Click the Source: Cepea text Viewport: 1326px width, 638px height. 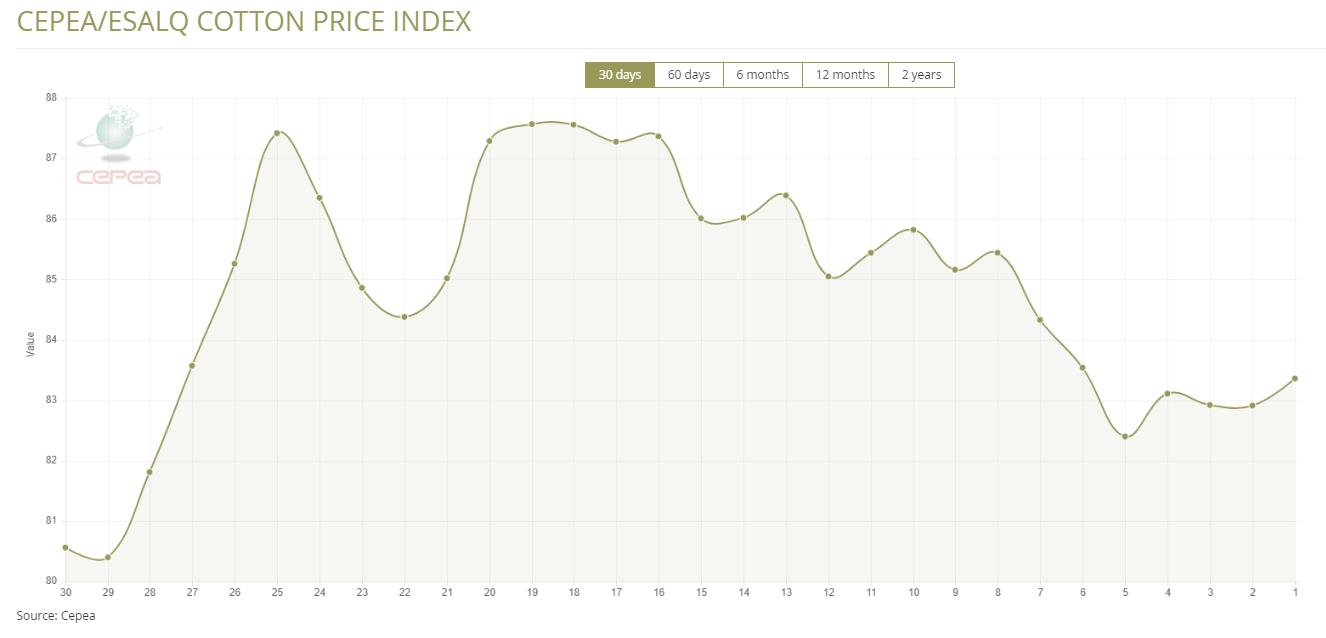click(56, 616)
